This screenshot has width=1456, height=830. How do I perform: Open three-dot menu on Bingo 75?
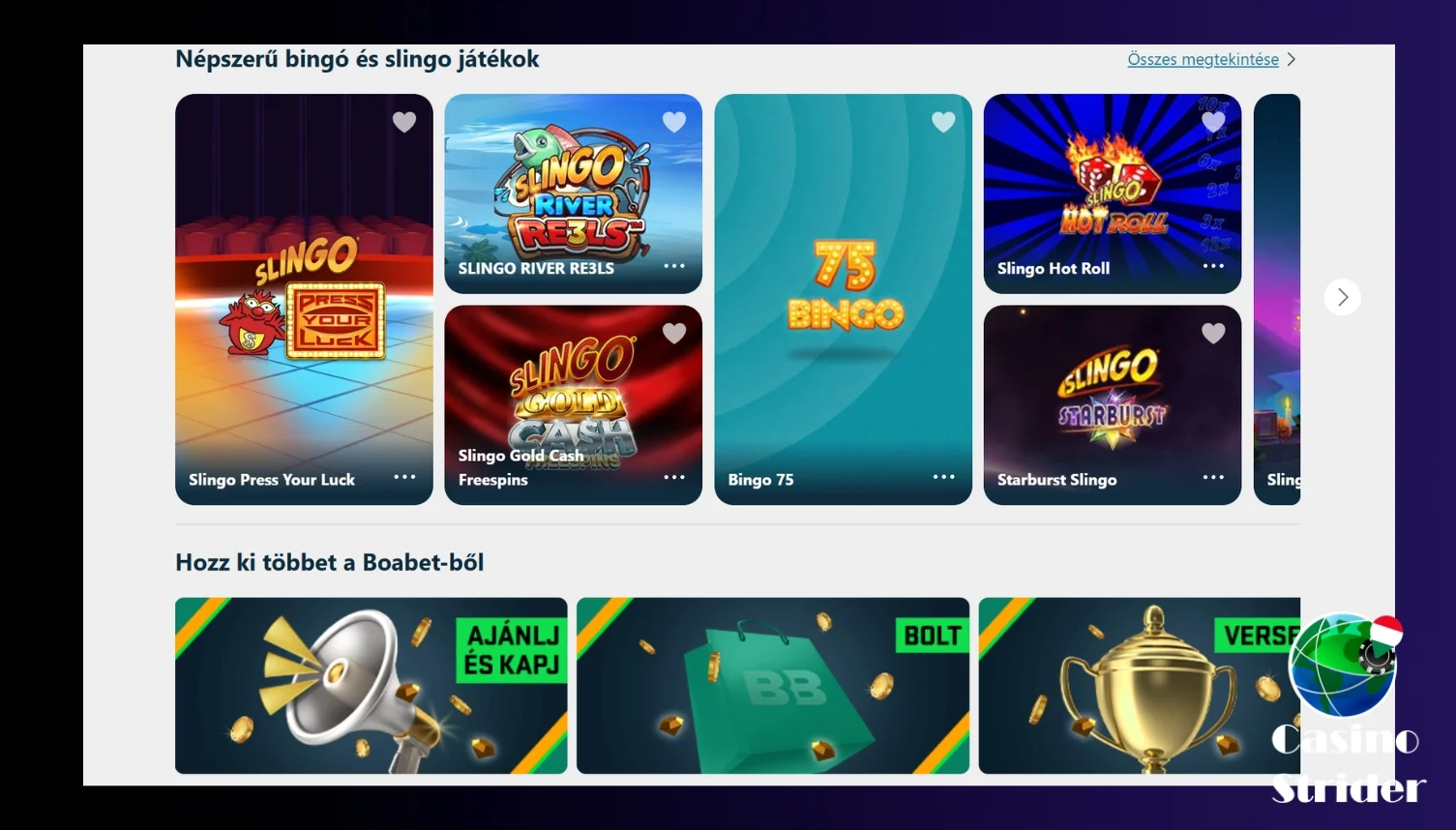(x=943, y=477)
